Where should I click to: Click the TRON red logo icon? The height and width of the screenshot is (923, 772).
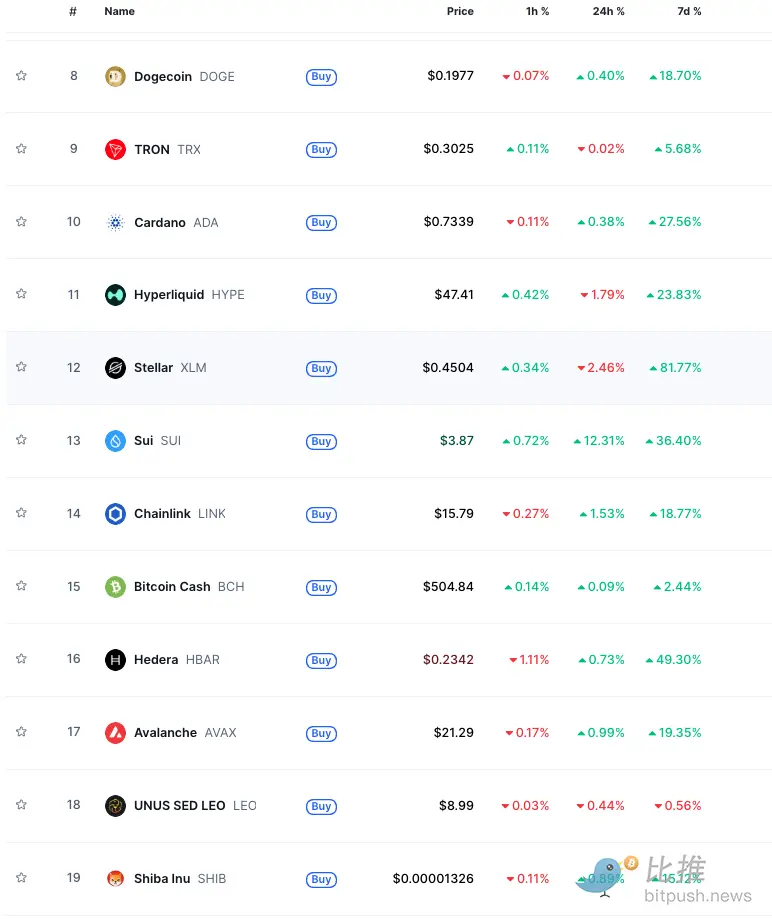[x=115, y=150]
